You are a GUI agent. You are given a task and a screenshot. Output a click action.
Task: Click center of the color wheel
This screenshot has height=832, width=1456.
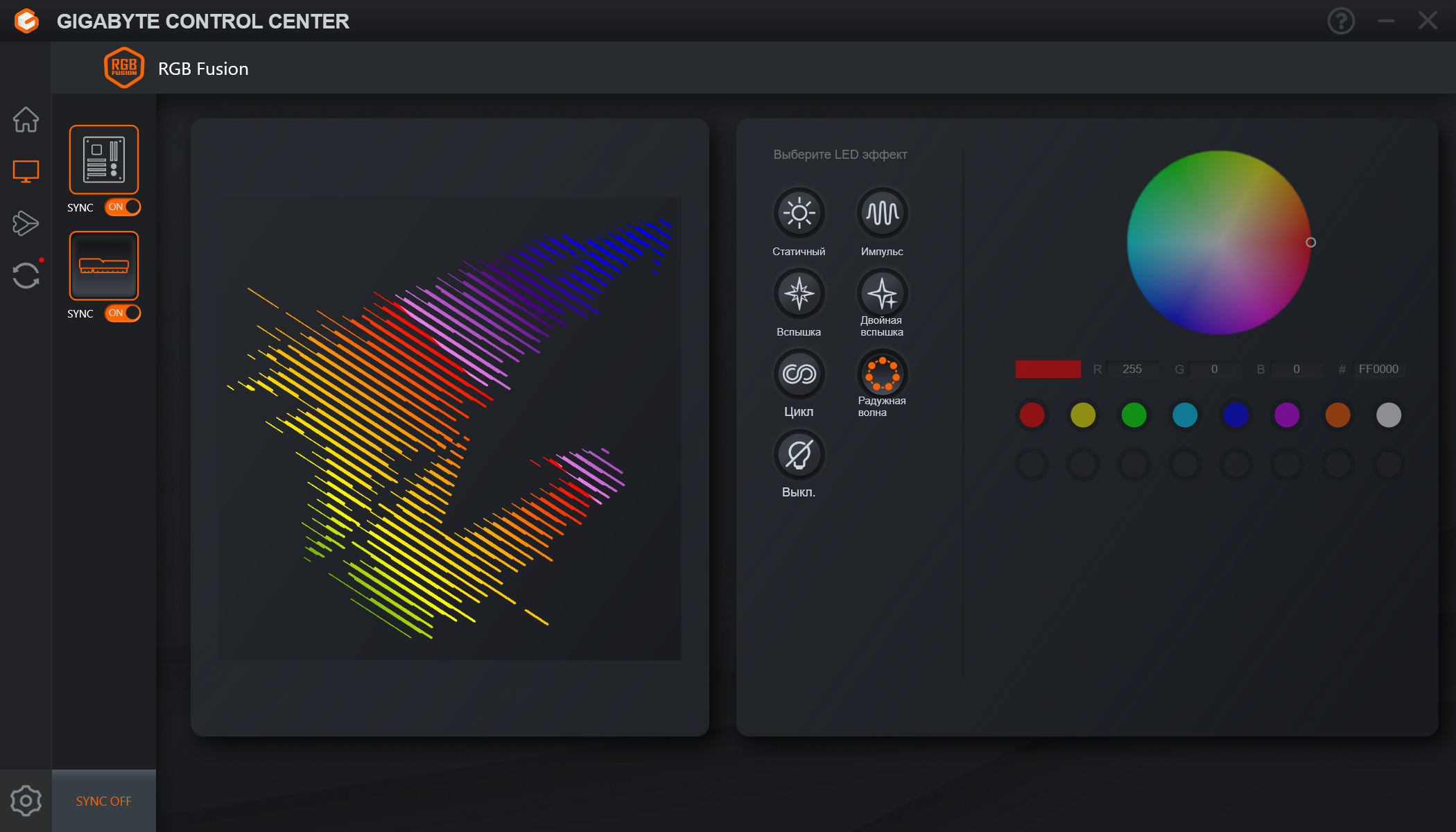click(1219, 242)
